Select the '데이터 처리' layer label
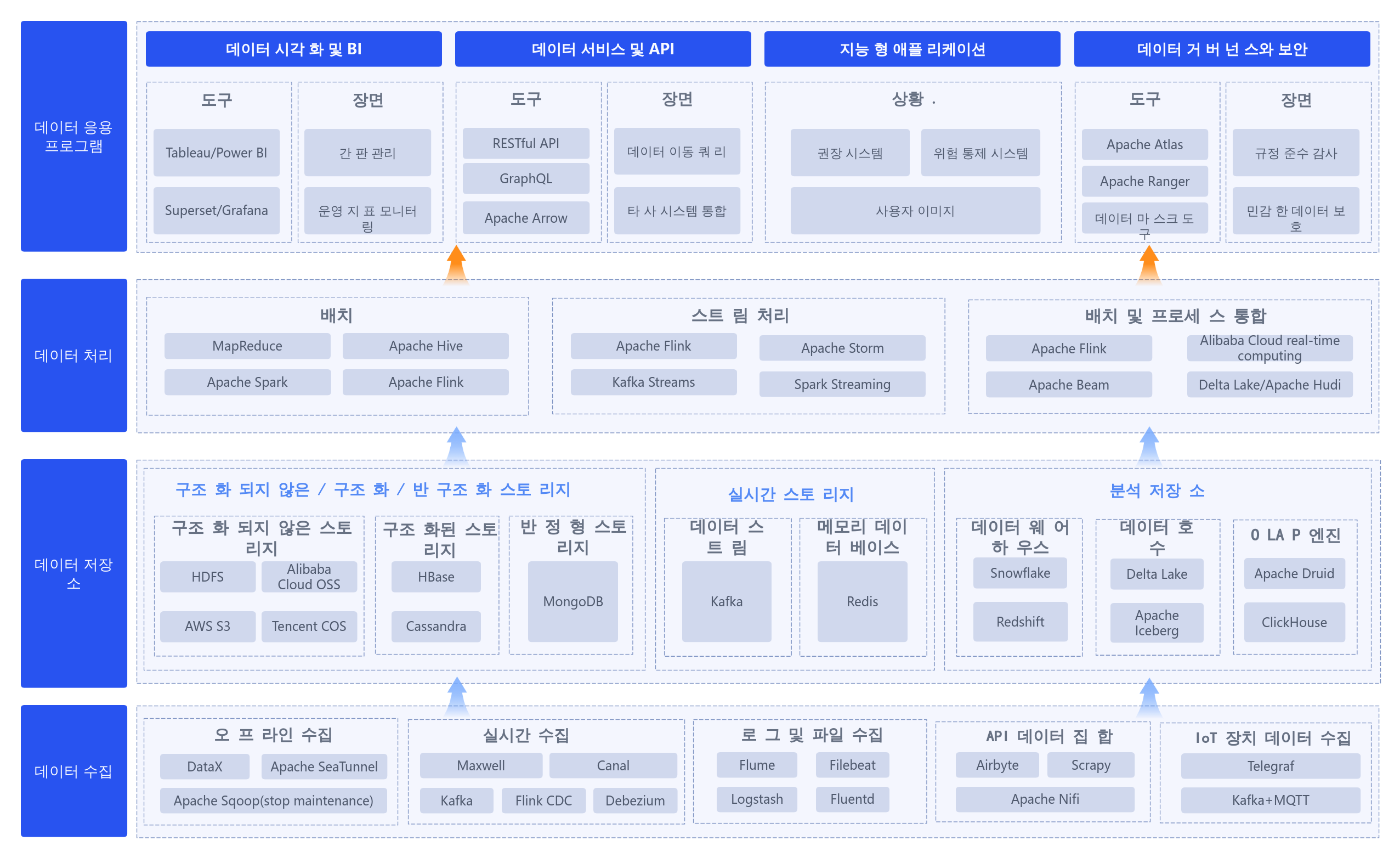The image size is (1400, 857). tap(74, 355)
